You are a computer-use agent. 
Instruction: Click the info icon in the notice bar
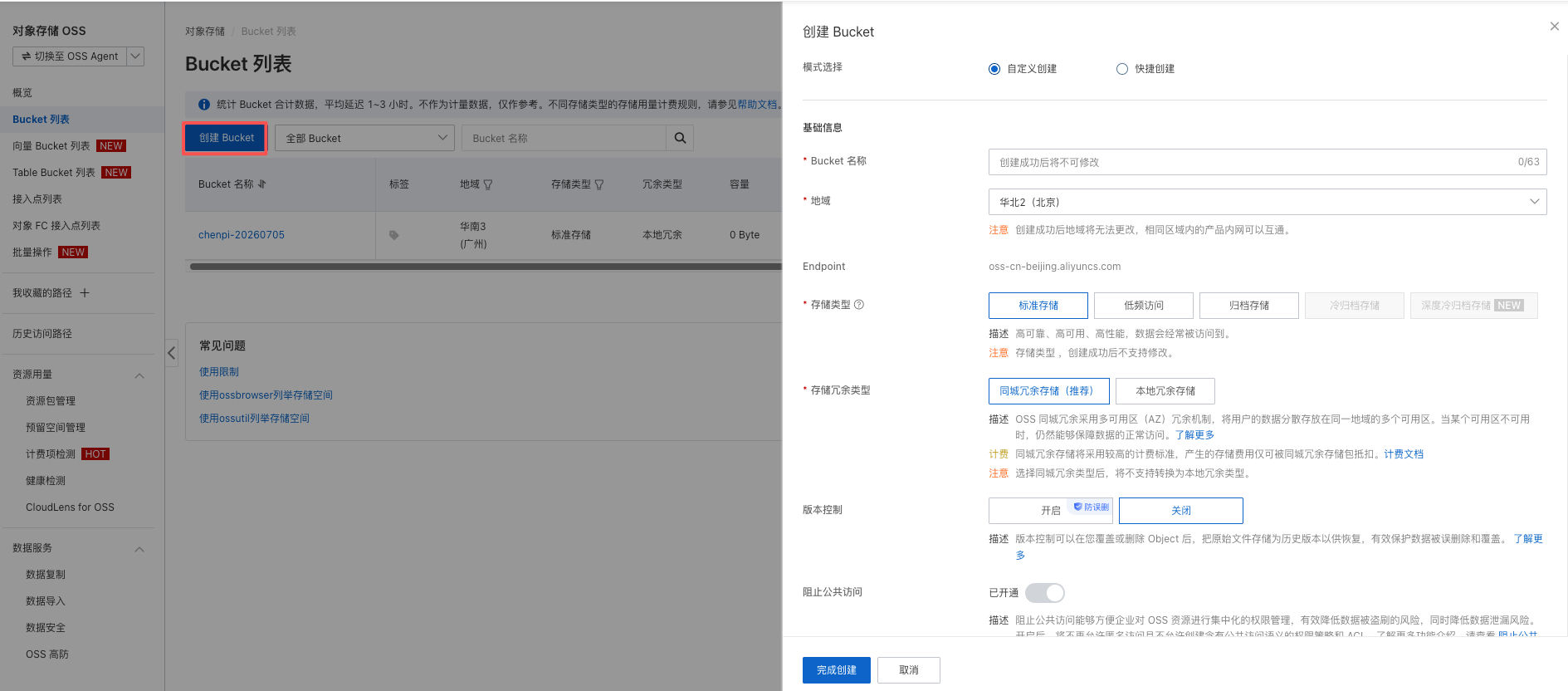(x=203, y=105)
